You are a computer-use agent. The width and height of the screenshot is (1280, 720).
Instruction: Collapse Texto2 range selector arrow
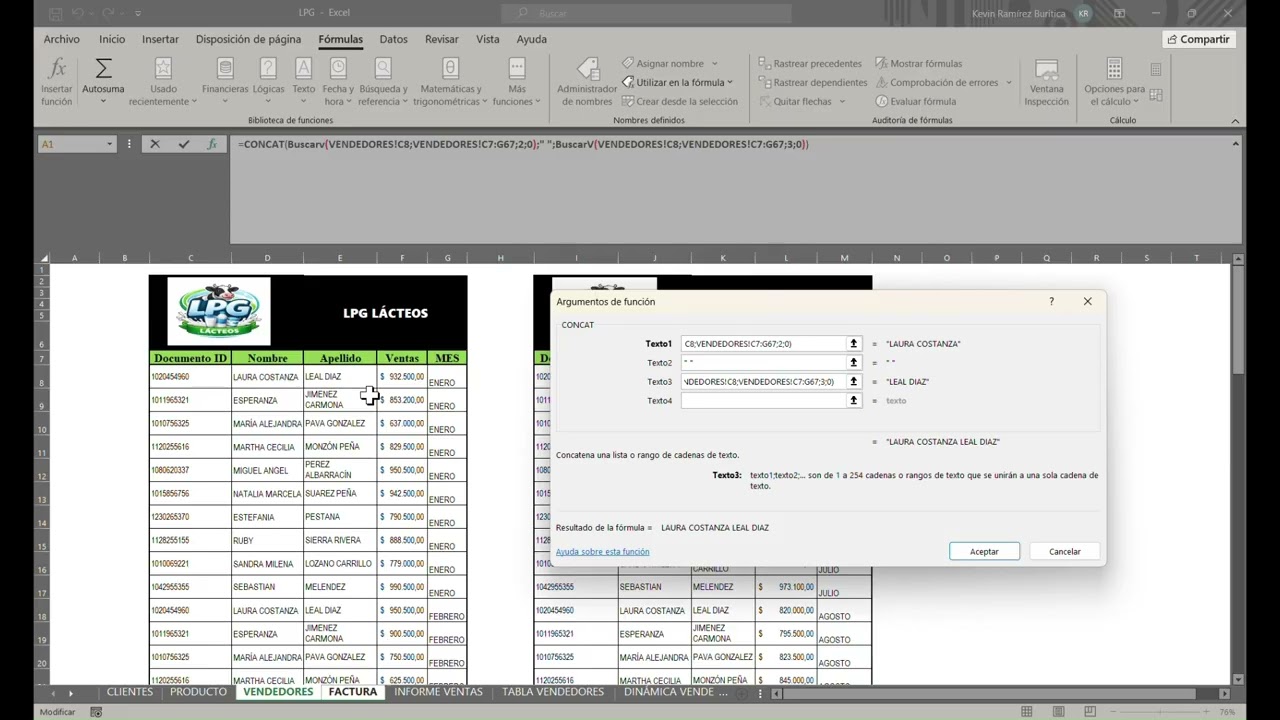853,363
